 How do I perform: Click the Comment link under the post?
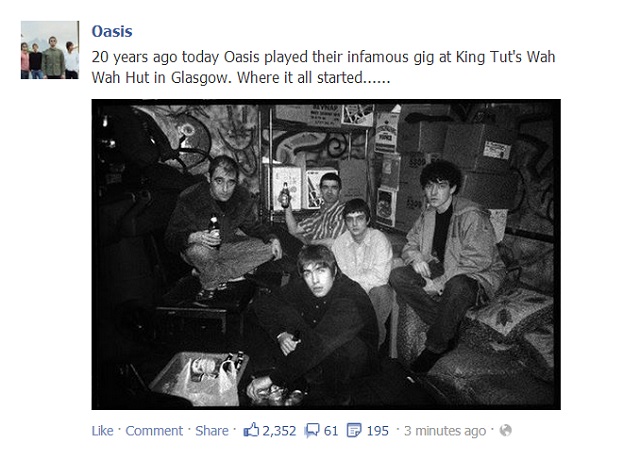point(152,431)
